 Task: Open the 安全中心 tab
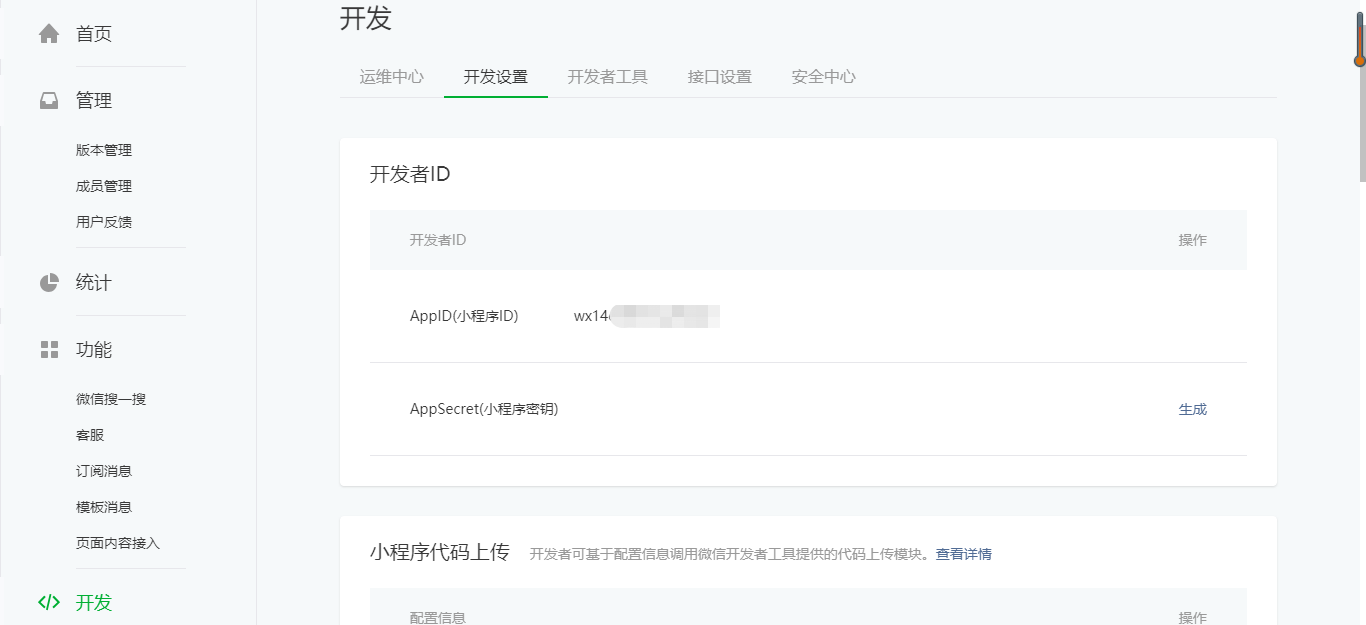point(824,77)
